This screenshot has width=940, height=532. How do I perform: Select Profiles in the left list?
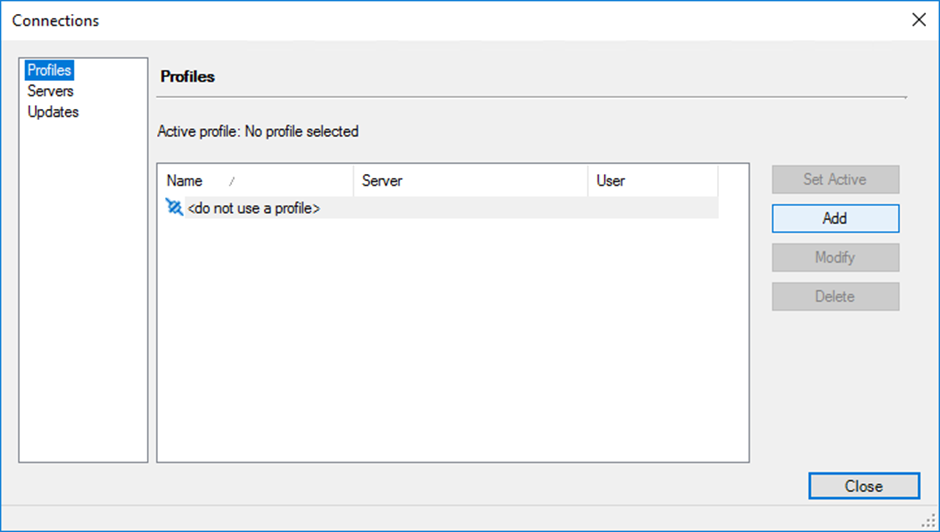click(x=49, y=70)
